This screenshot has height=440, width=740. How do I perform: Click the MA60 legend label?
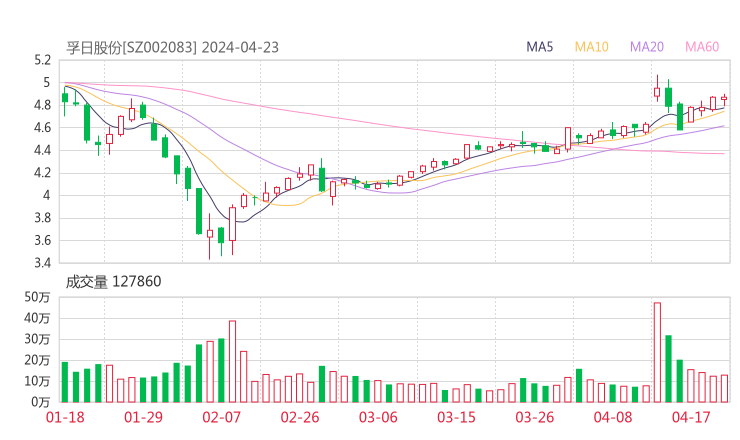[x=702, y=47]
